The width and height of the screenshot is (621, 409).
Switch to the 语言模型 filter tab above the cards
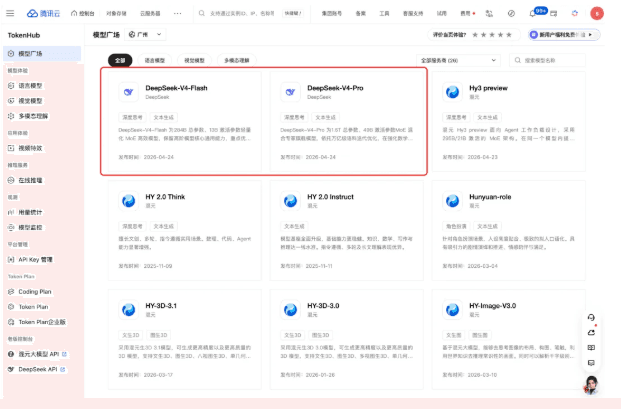click(154, 60)
